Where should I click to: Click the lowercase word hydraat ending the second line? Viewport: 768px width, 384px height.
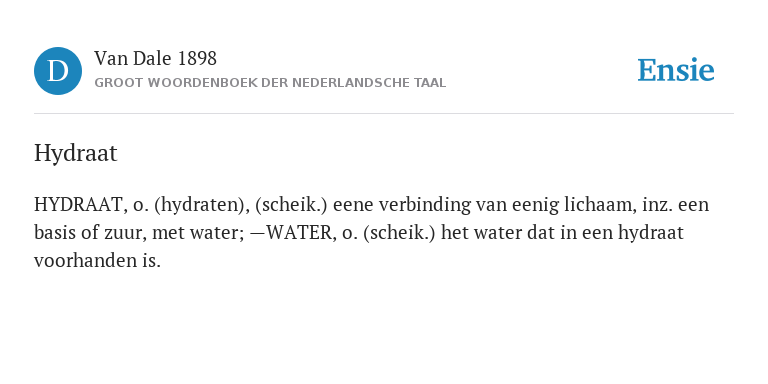click(x=650, y=232)
